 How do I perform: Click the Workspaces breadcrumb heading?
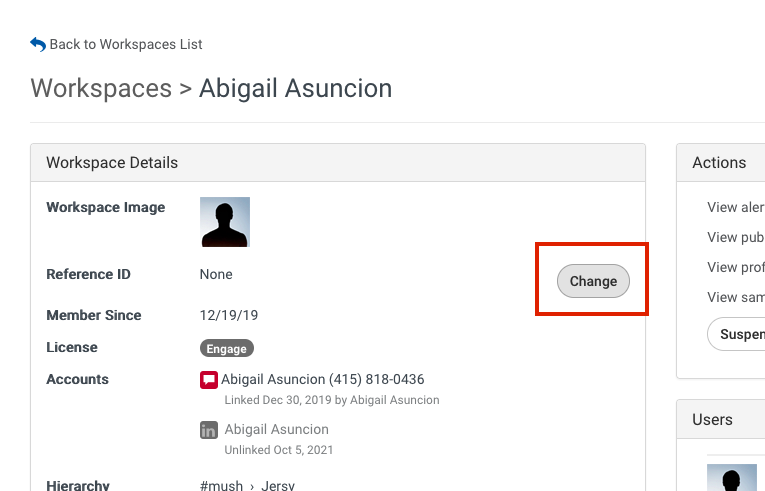101,88
